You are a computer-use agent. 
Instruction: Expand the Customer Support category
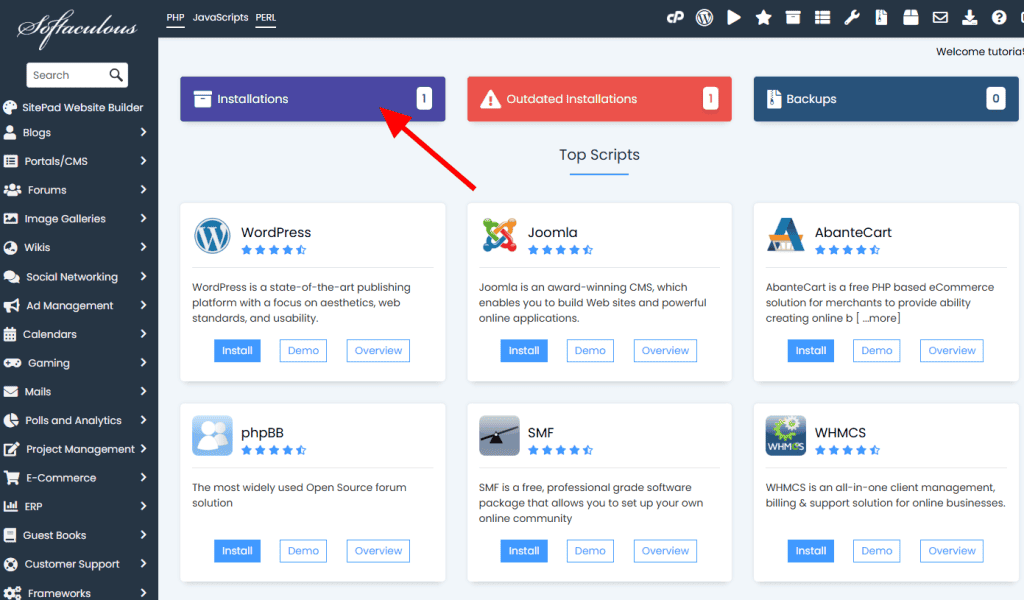pos(74,564)
